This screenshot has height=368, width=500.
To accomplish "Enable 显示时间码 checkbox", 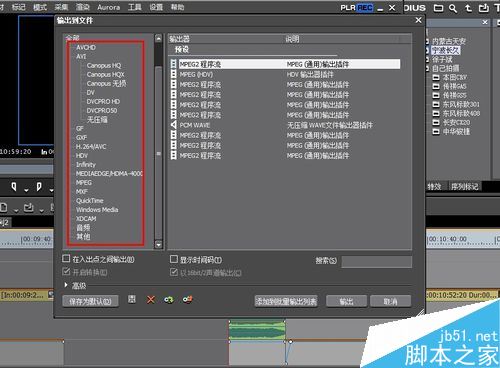I will [x=174, y=259].
